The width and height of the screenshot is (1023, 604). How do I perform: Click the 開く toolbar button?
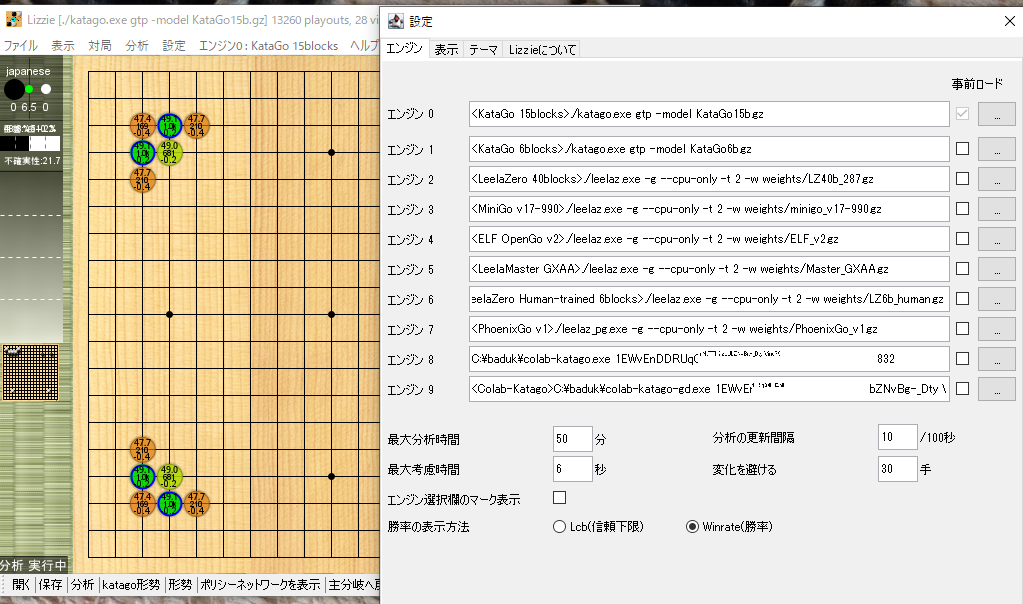(20, 584)
